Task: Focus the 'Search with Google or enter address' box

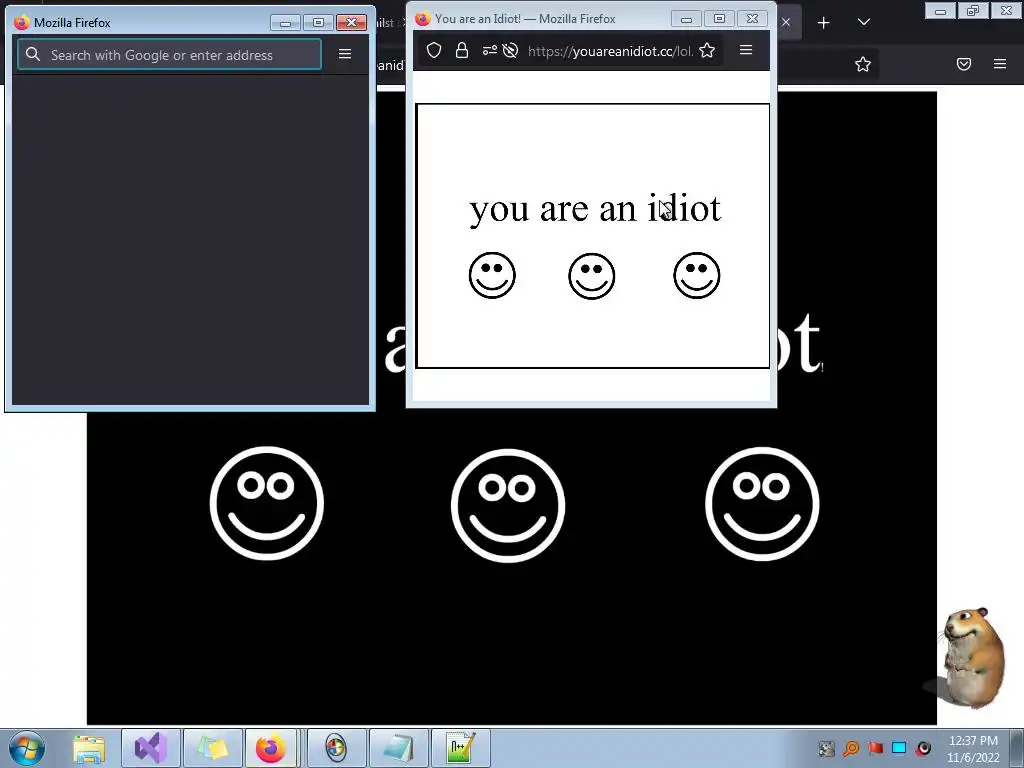Action: point(170,55)
